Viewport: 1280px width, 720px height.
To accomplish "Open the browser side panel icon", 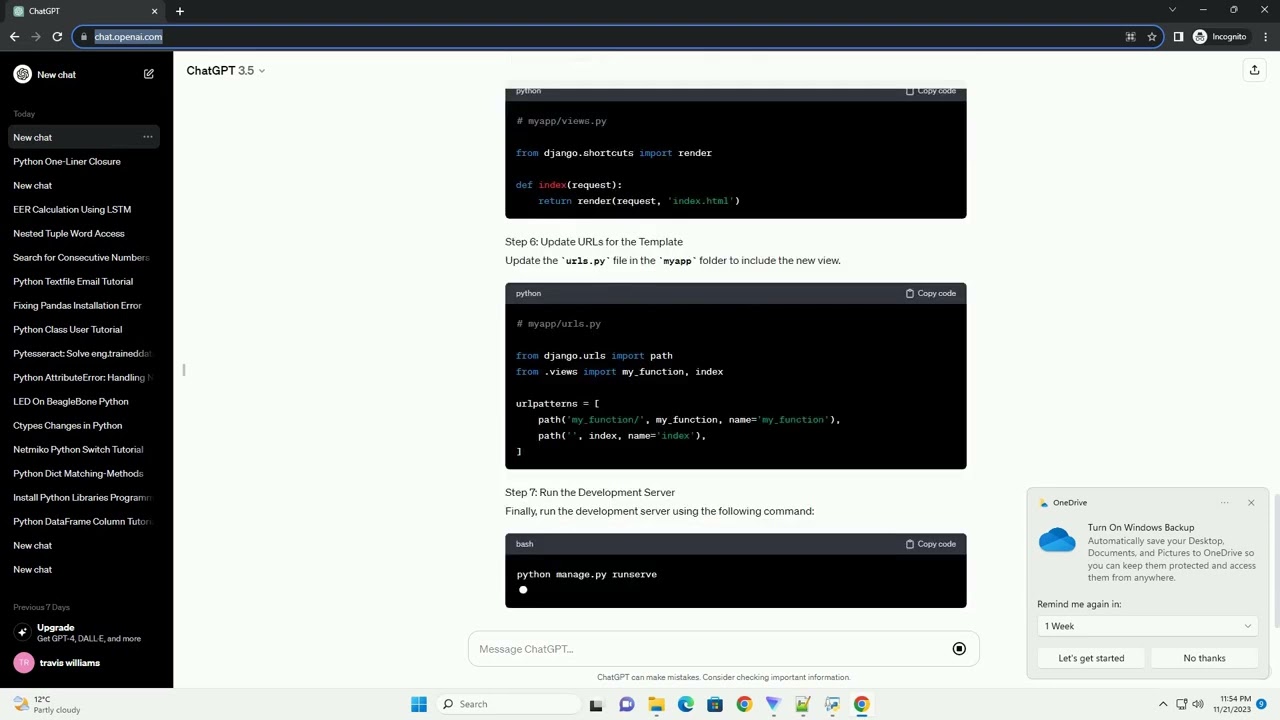I will pos(1178,37).
